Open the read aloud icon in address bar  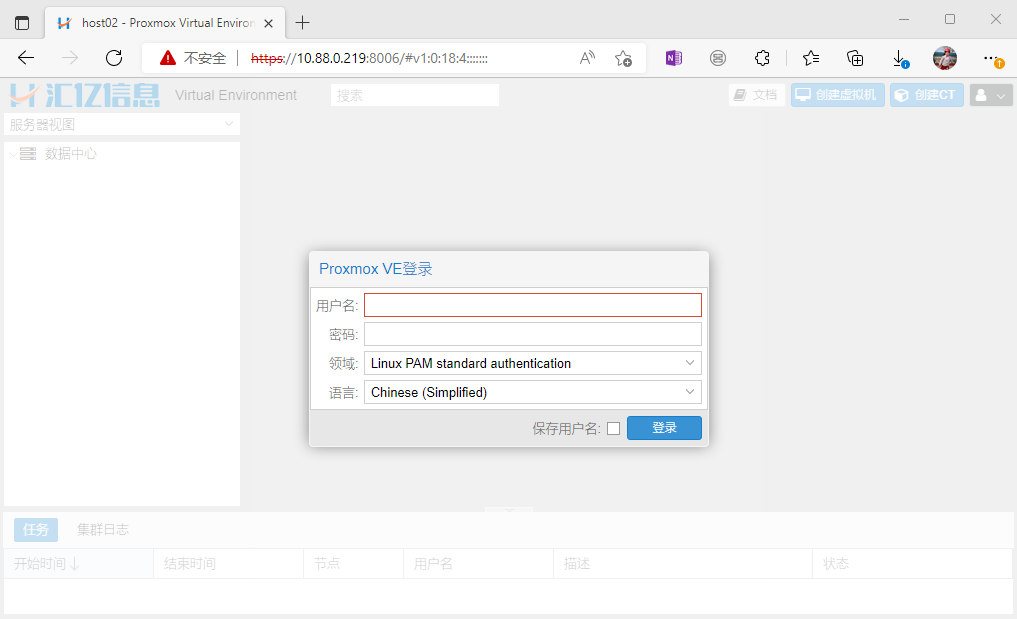click(588, 58)
